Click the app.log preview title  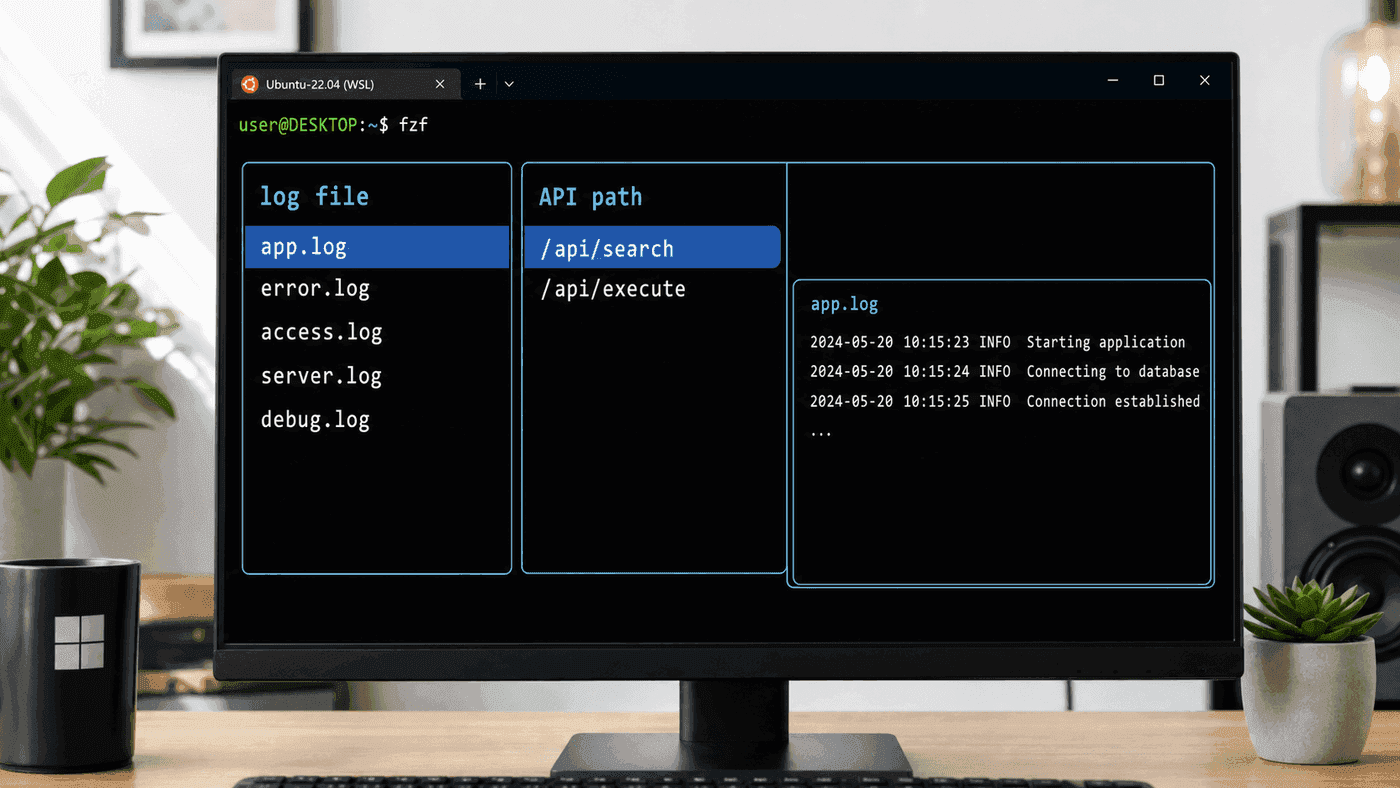844,305
